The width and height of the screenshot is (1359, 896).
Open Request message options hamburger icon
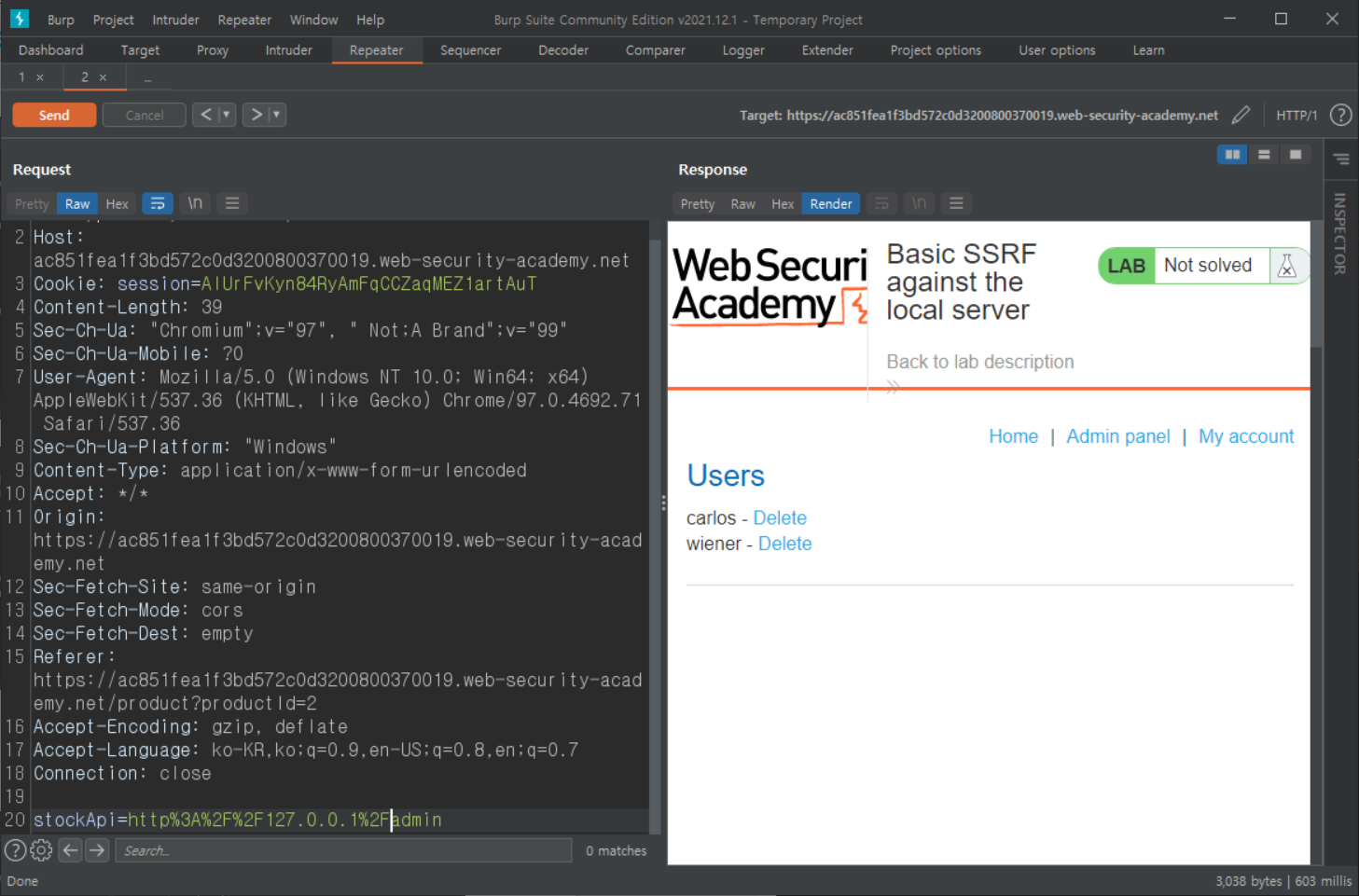pyautogui.click(x=232, y=203)
